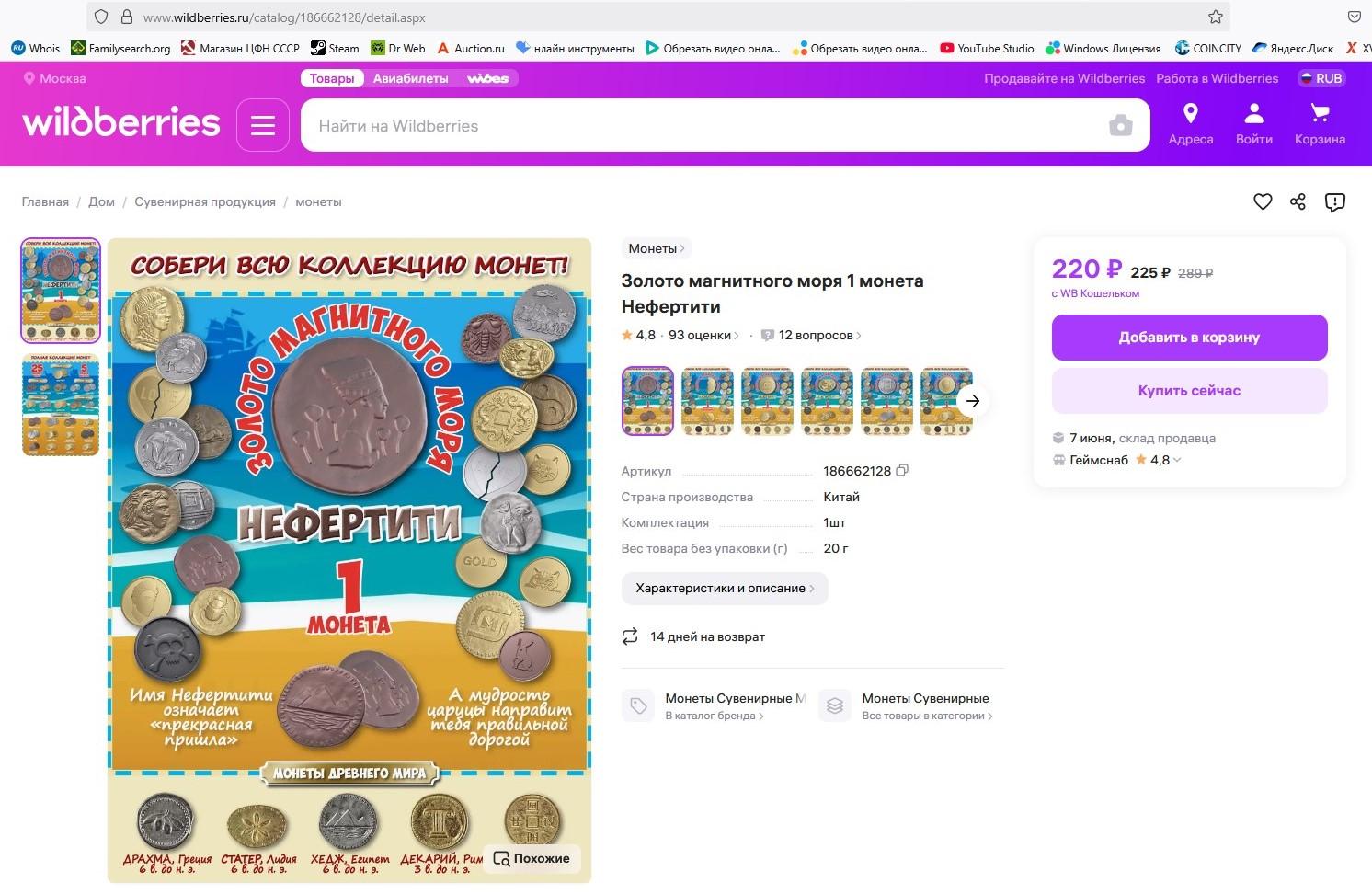Click the report complaint speech-bubble icon
Viewport: 1372px width, 894px height.
click(1334, 202)
